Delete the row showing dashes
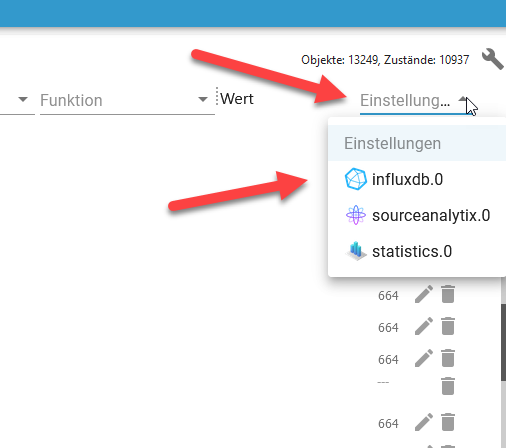 click(448, 386)
